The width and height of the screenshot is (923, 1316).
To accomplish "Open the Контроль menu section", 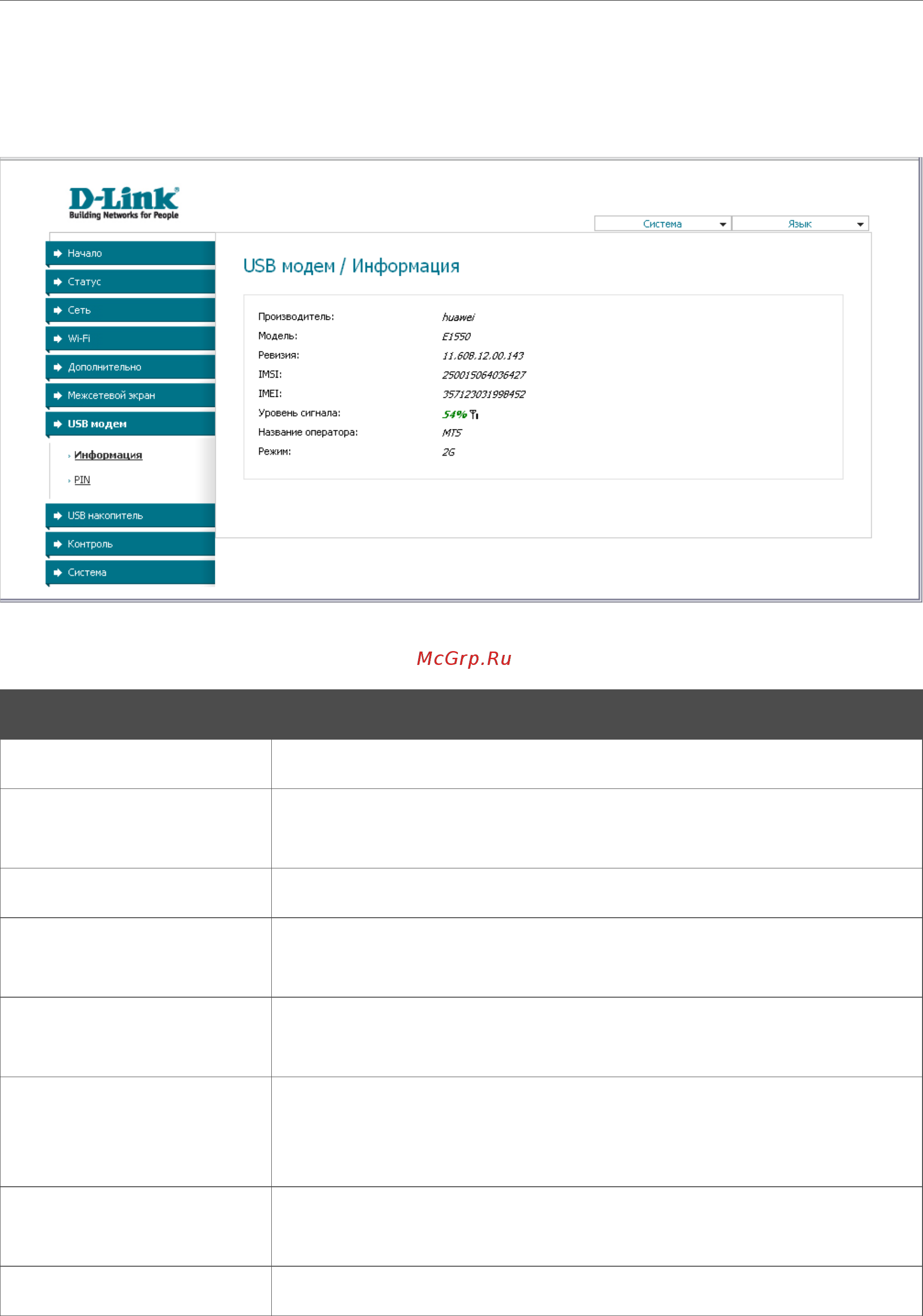I will [131, 543].
